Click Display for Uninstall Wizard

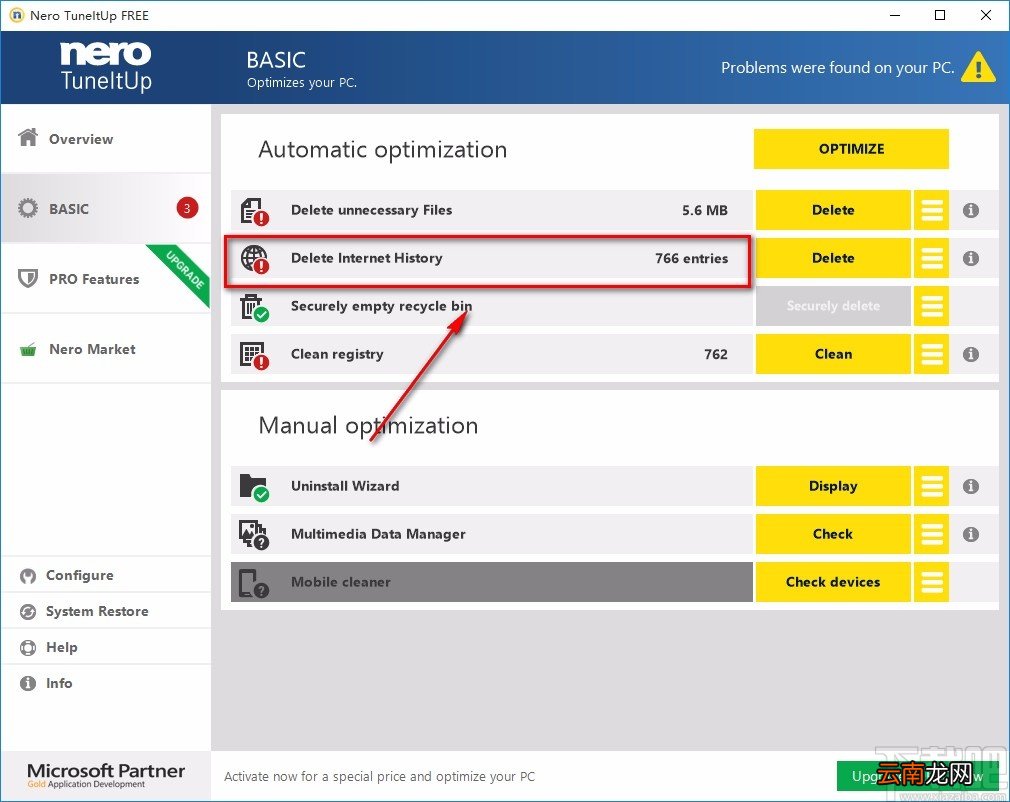coord(833,486)
